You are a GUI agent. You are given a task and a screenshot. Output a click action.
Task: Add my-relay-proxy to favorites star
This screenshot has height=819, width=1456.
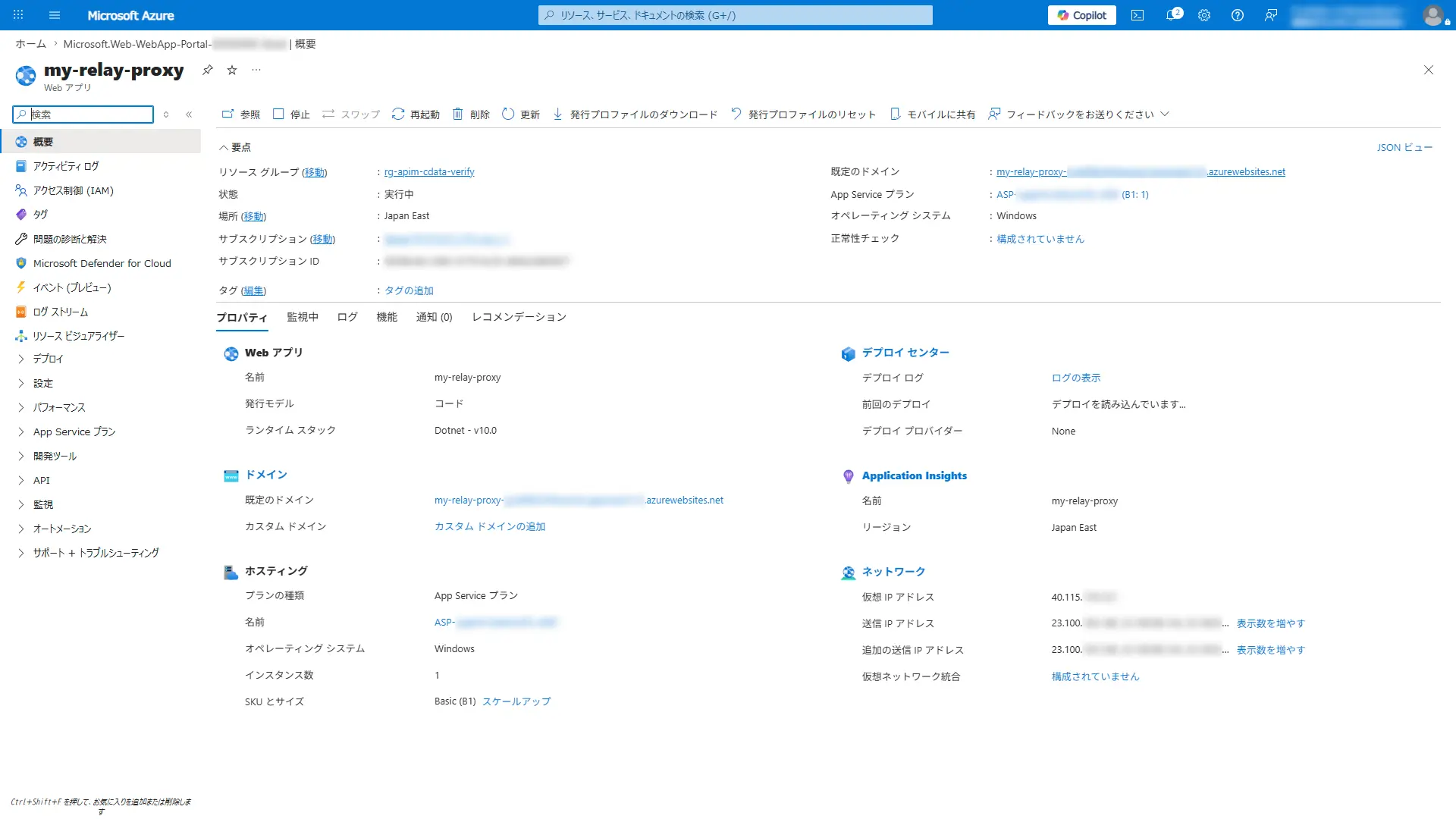(x=232, y=70)
